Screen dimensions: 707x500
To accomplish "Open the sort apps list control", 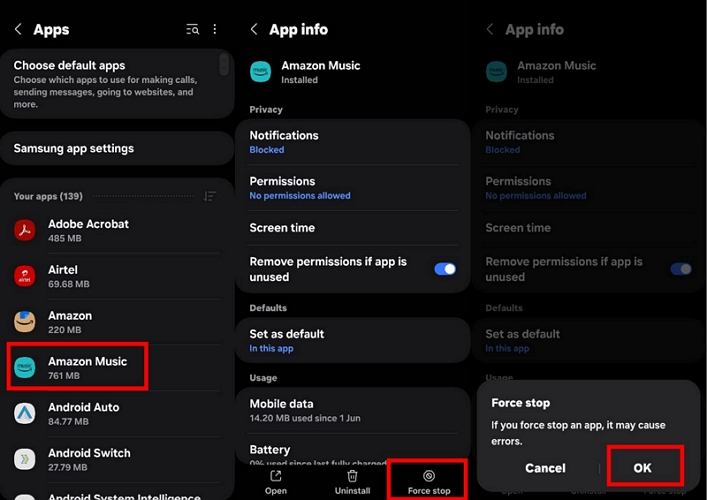I will (210, 196).
